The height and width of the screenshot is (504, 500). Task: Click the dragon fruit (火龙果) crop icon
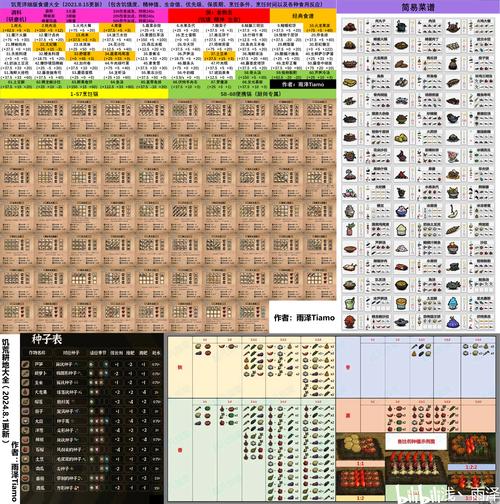pyautogui.click(x=26, y=392)
